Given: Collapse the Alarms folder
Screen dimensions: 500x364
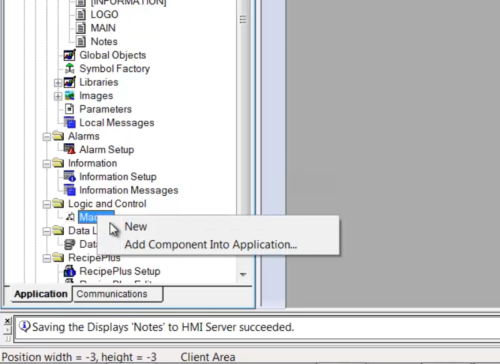Looking at the screenshot, I should (46, 137).
